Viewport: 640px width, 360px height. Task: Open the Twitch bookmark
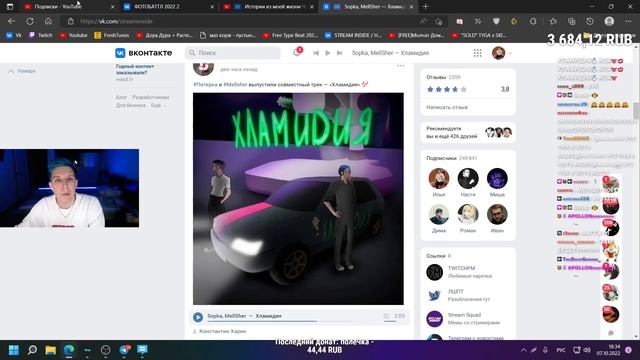(40, 36)
